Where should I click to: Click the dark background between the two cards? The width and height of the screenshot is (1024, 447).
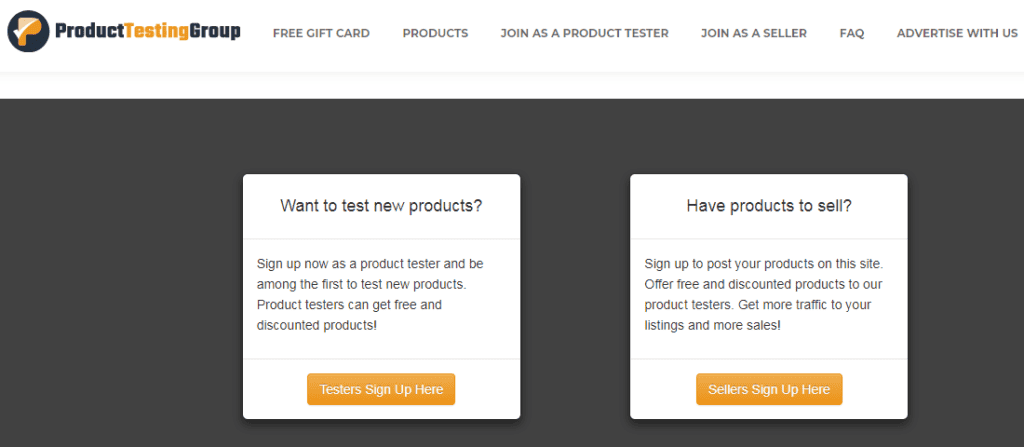[575, 294]
